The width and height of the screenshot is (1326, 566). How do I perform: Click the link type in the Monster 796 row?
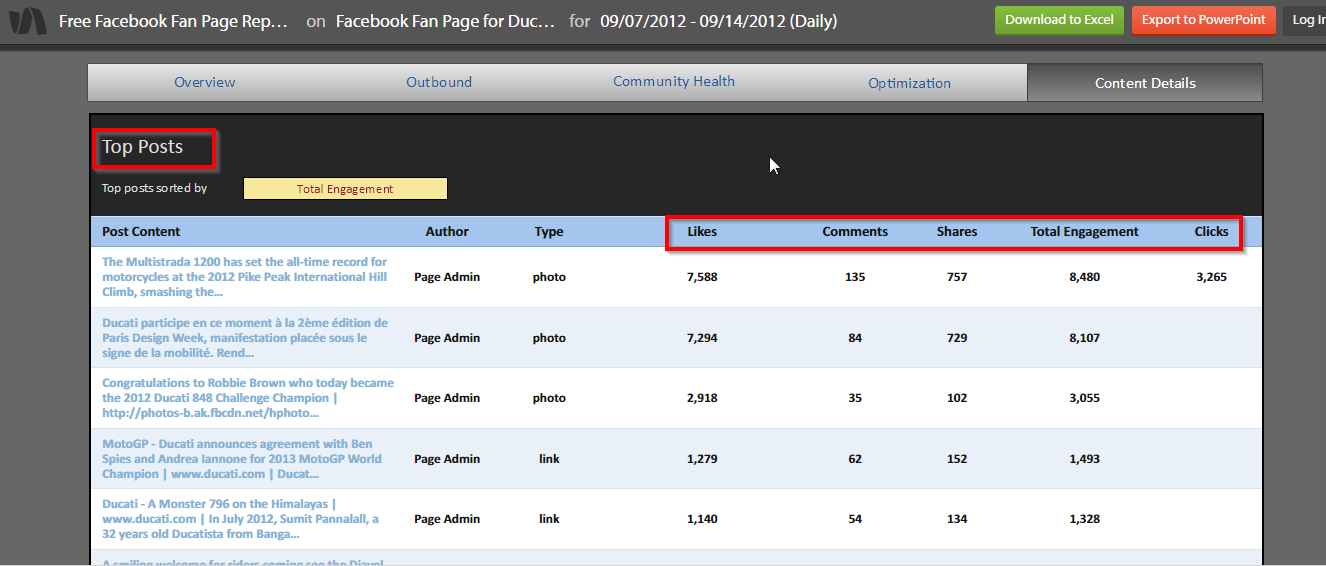click(x=549, y=519)
